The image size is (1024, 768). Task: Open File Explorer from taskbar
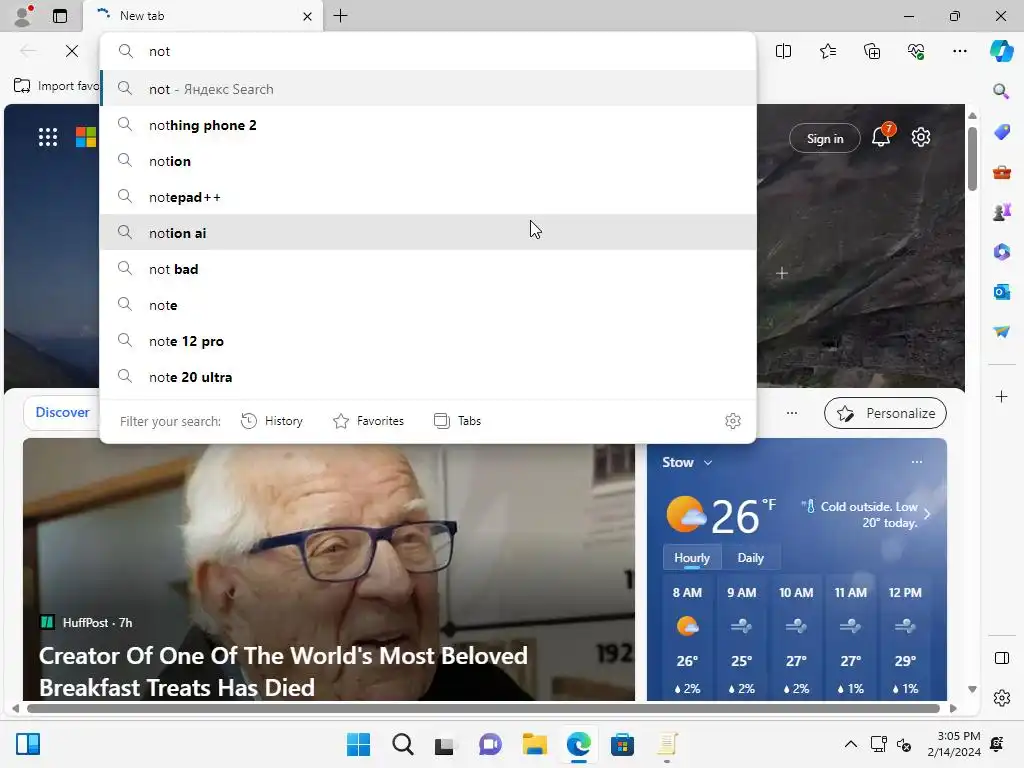point(534,744)
